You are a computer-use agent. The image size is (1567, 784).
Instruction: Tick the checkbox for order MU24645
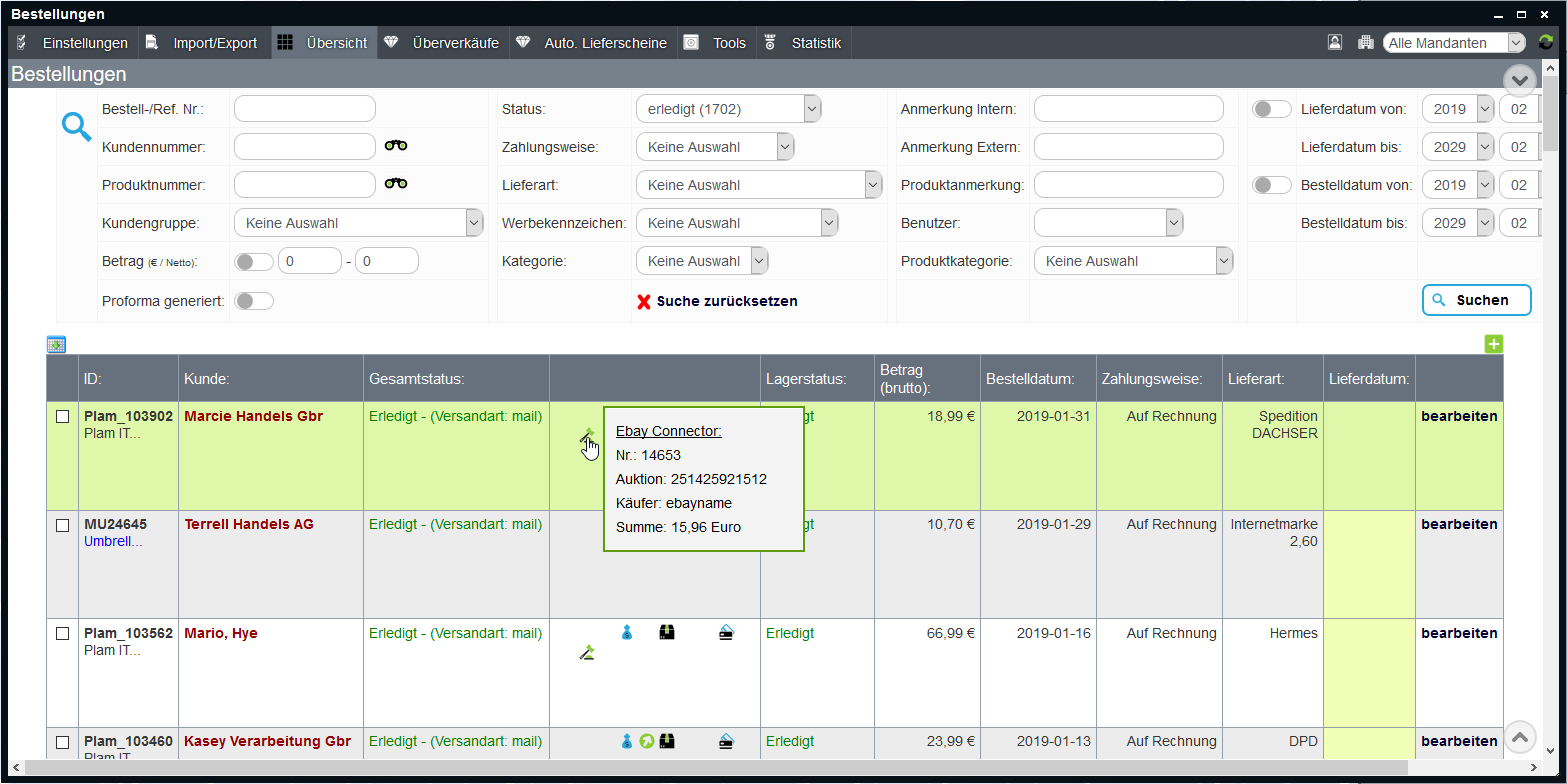pyautogui.click(x=62, y=525)
